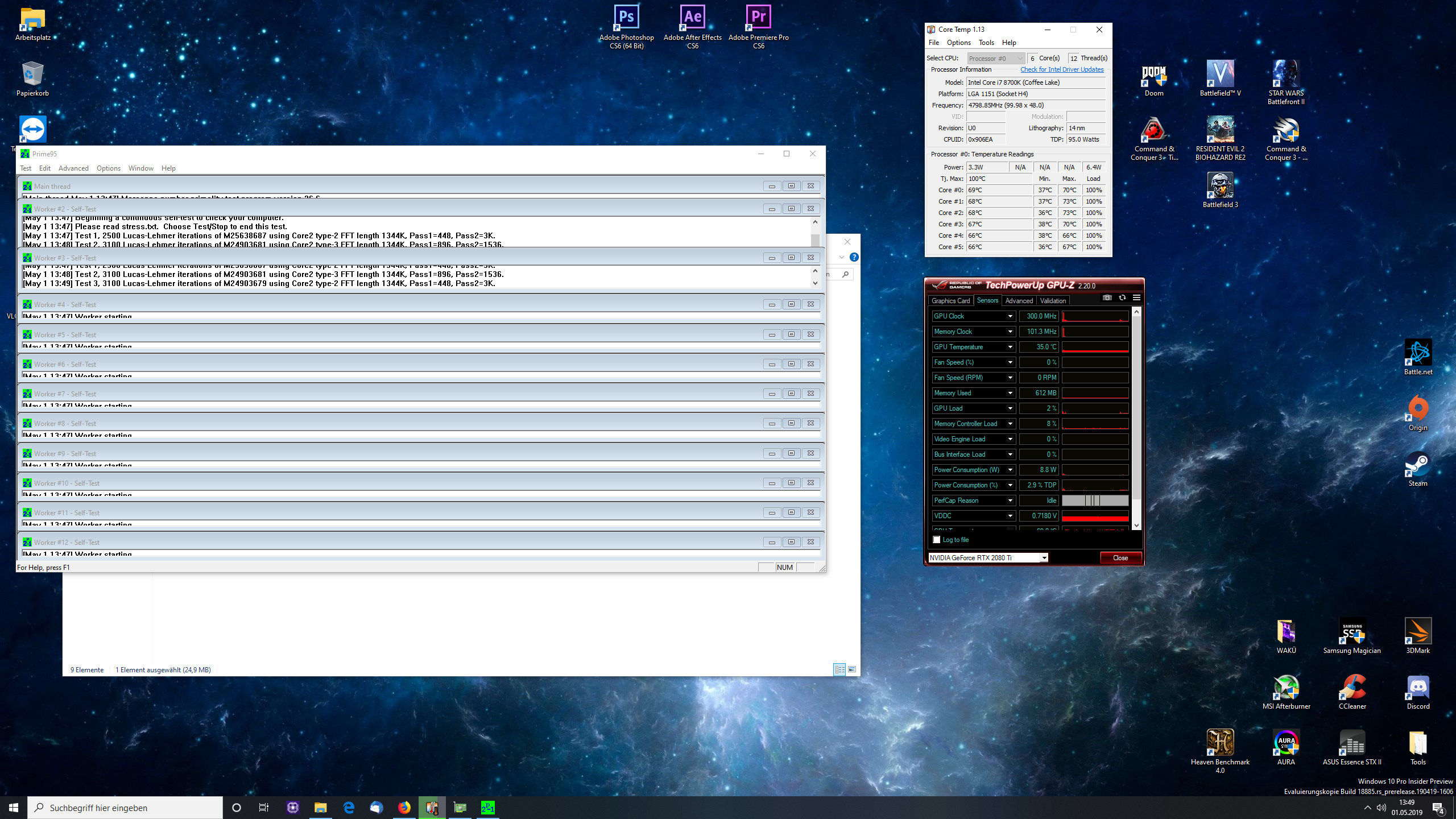Open the Heaven Benchmark 4.0 desktop icon

pos(1220,743)
